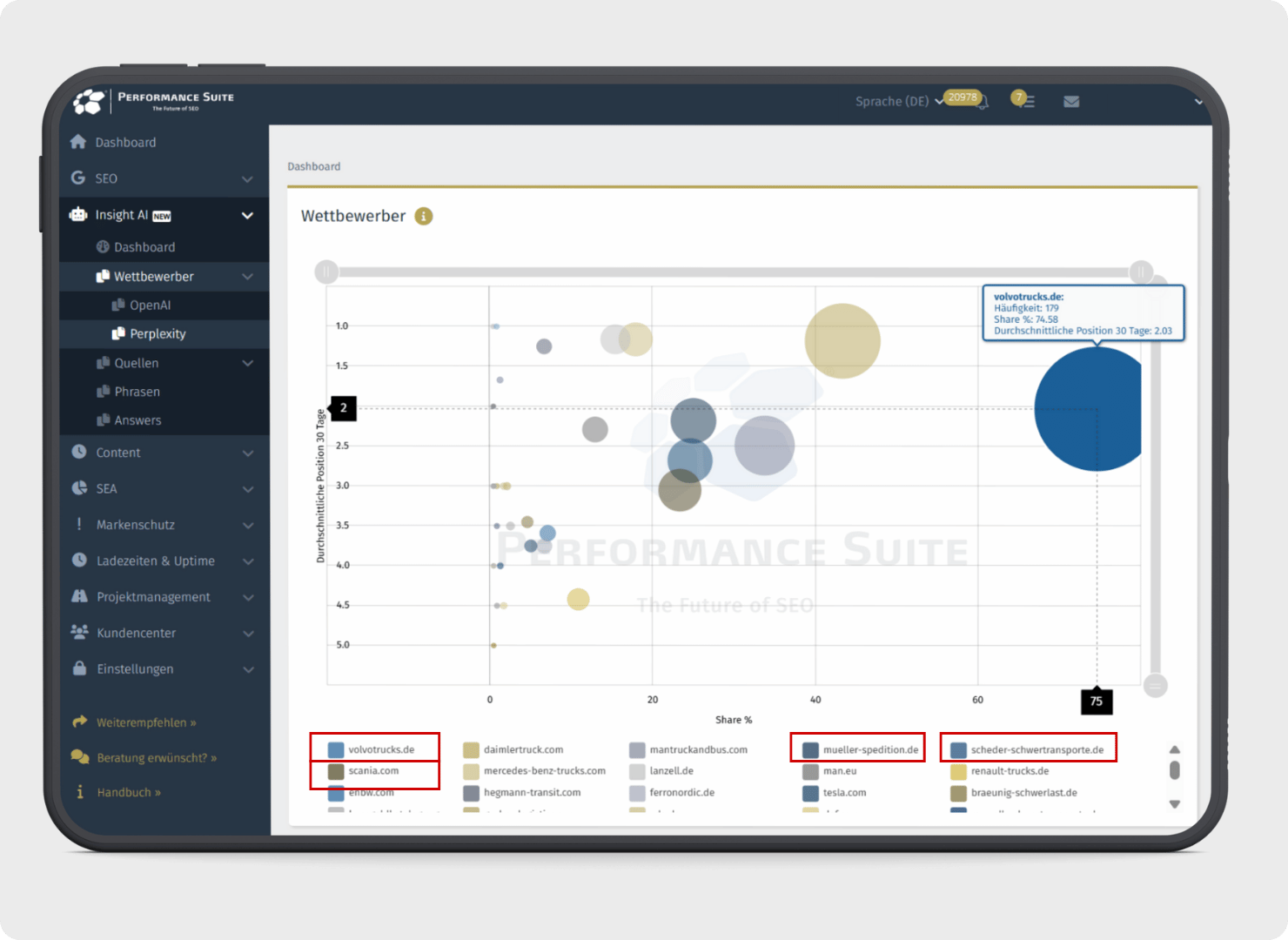
Task: Expand the Projektmanagement chevron
Action: pos(248,597)
